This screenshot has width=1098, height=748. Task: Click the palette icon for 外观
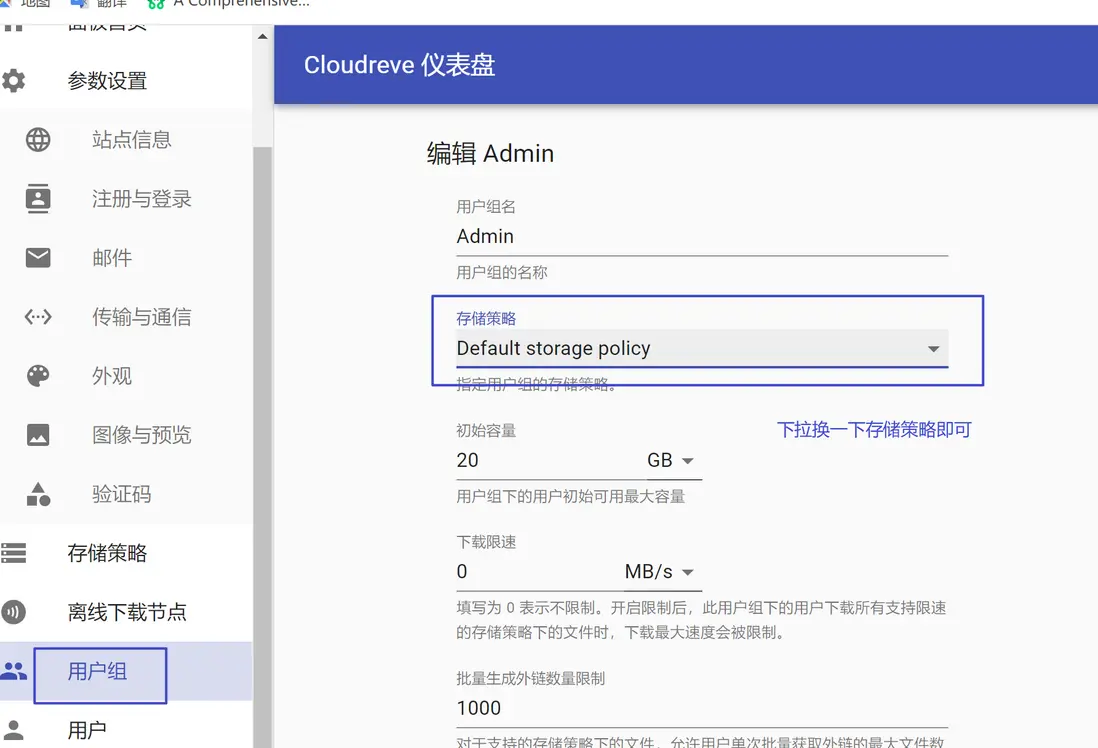coord(38,376)
